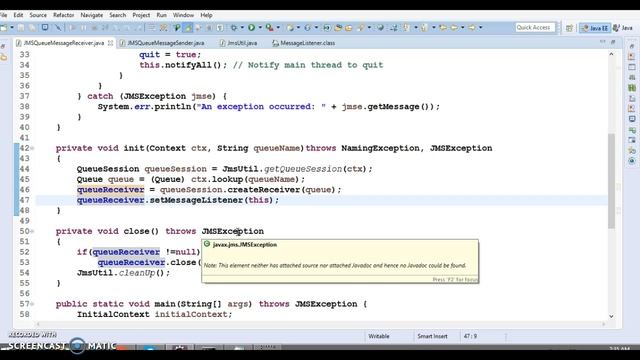Click 'setMessageListener' in line 47
Viewport: 640px width, 360px height.
(x=196, y=200)
